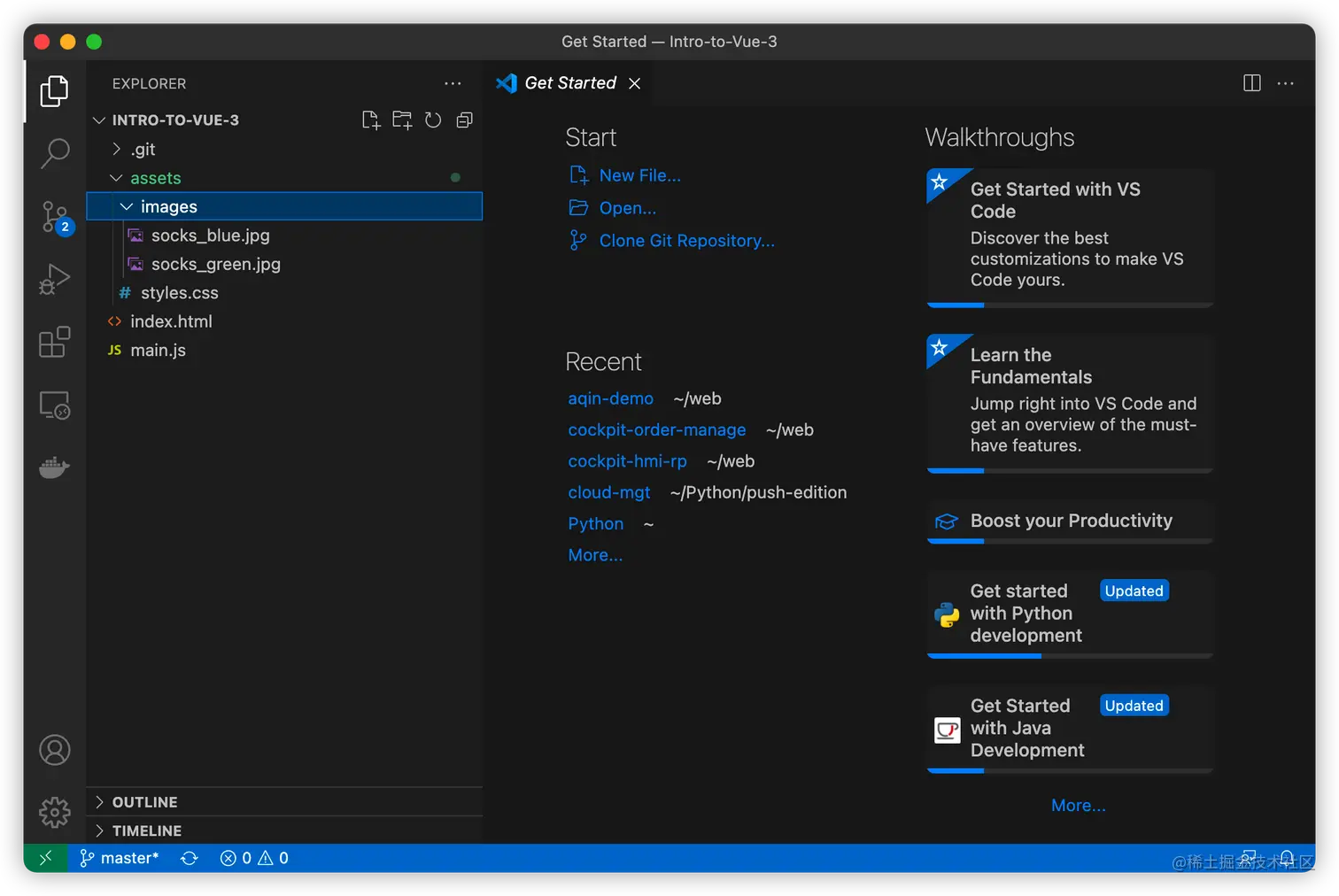Click the remote window indicator in status bar
This screenshot has width=1339, height=896.
click(45, 858)
